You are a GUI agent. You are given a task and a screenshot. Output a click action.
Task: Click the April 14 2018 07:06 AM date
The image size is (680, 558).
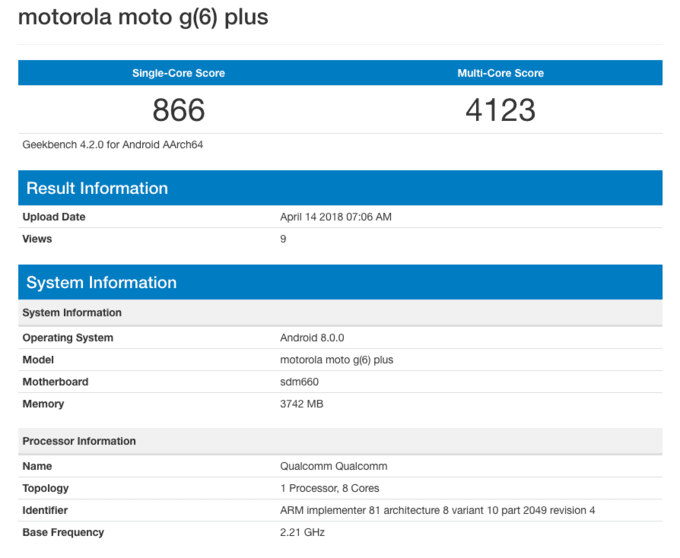coord(335,217)
